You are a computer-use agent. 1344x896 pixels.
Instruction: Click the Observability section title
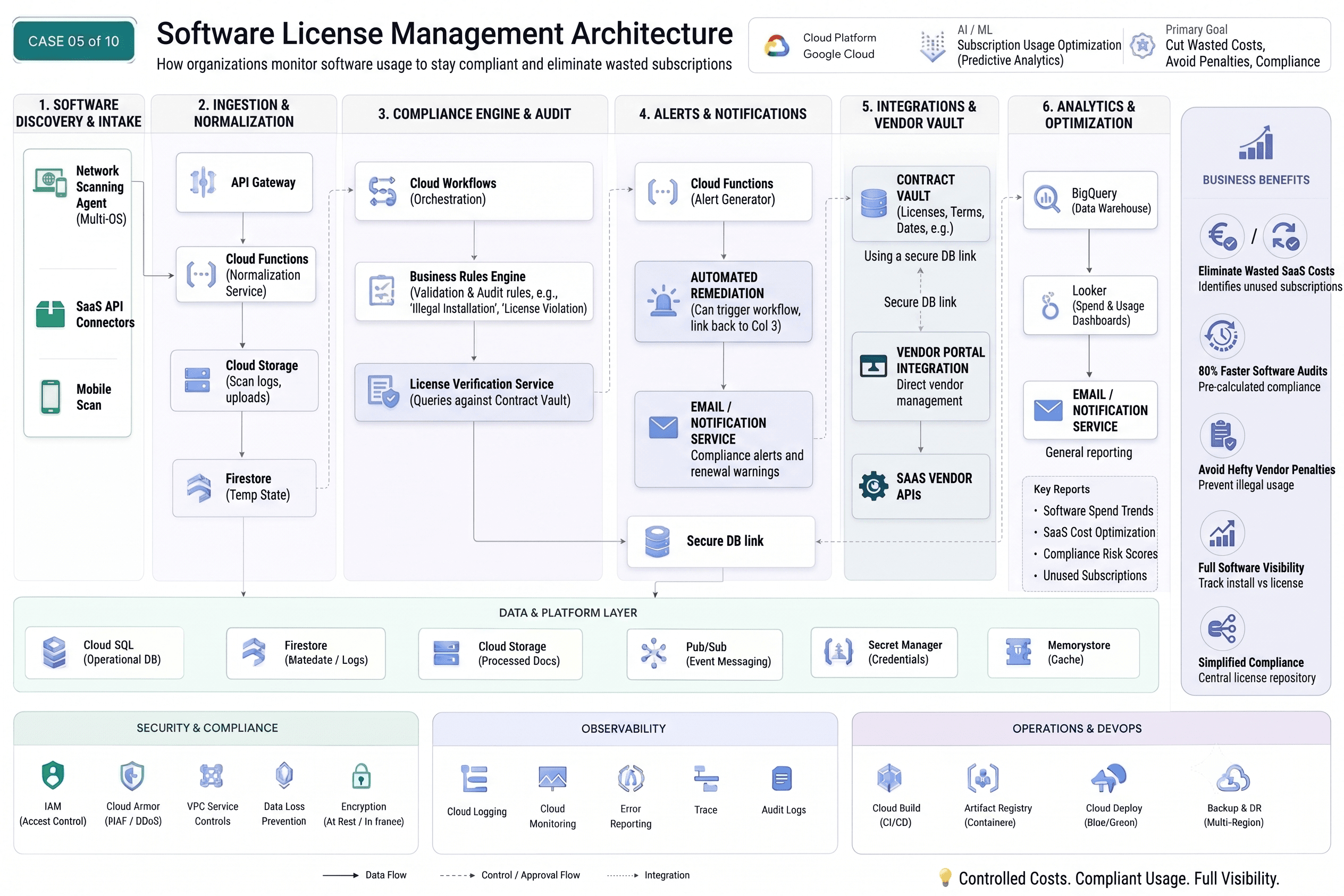click(624, 729)
